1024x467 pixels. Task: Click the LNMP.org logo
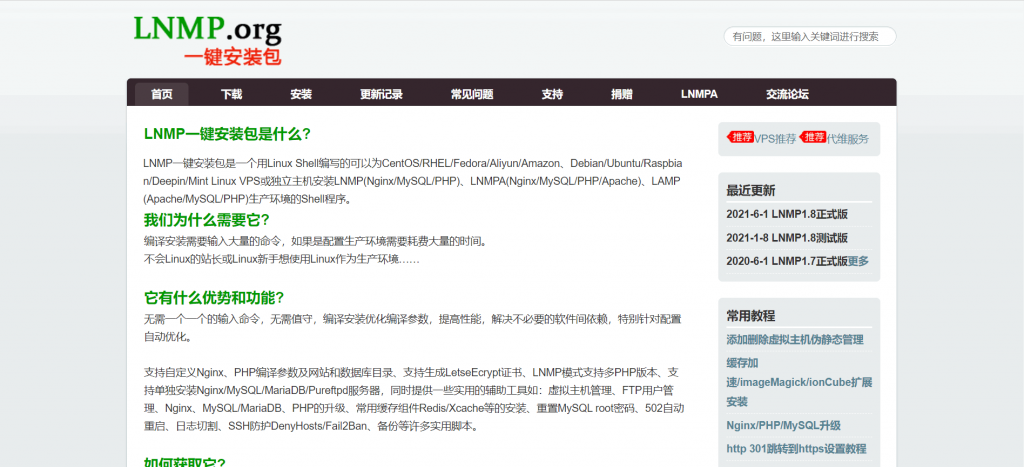coord(207,39)
